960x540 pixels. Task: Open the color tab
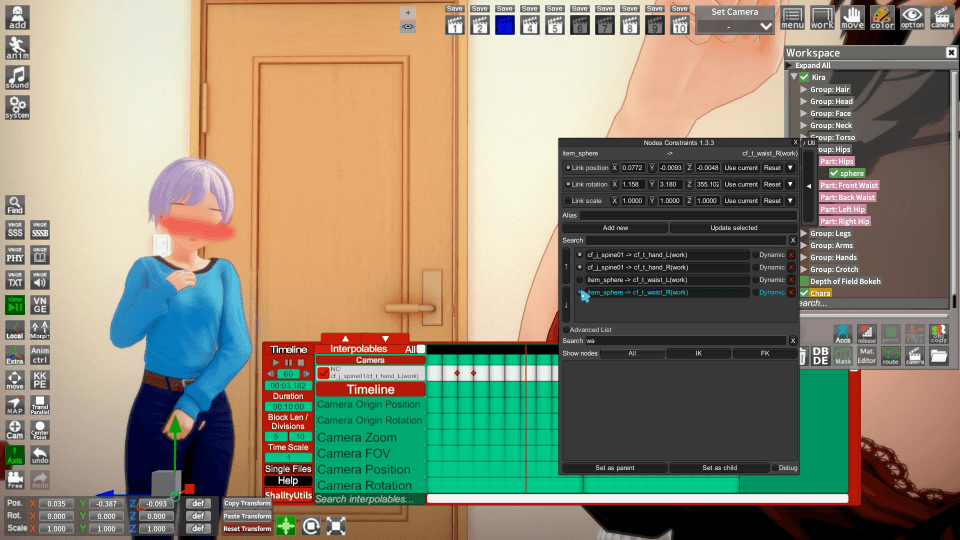(882, 18)
